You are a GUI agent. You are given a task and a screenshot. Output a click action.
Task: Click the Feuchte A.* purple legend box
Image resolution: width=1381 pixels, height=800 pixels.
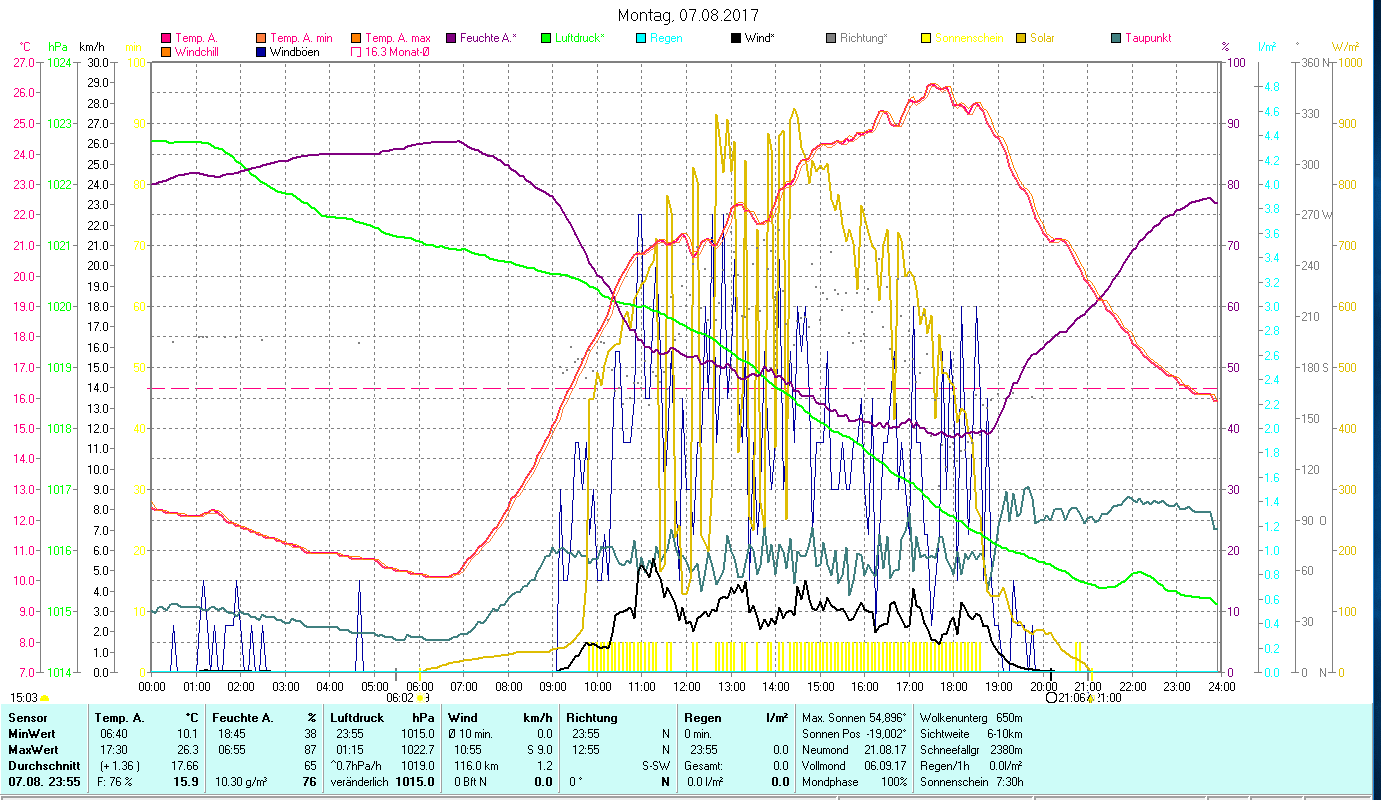coord(450,38)
